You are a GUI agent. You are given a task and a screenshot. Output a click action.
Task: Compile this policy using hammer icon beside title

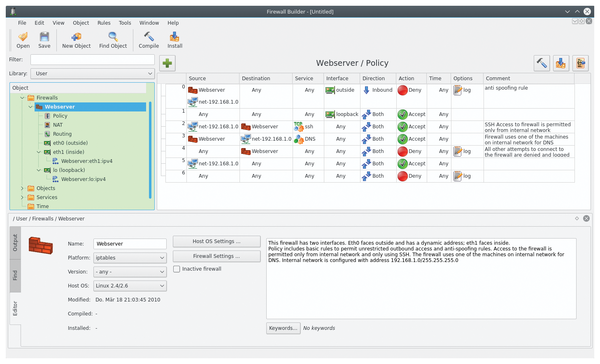(541, 63)
